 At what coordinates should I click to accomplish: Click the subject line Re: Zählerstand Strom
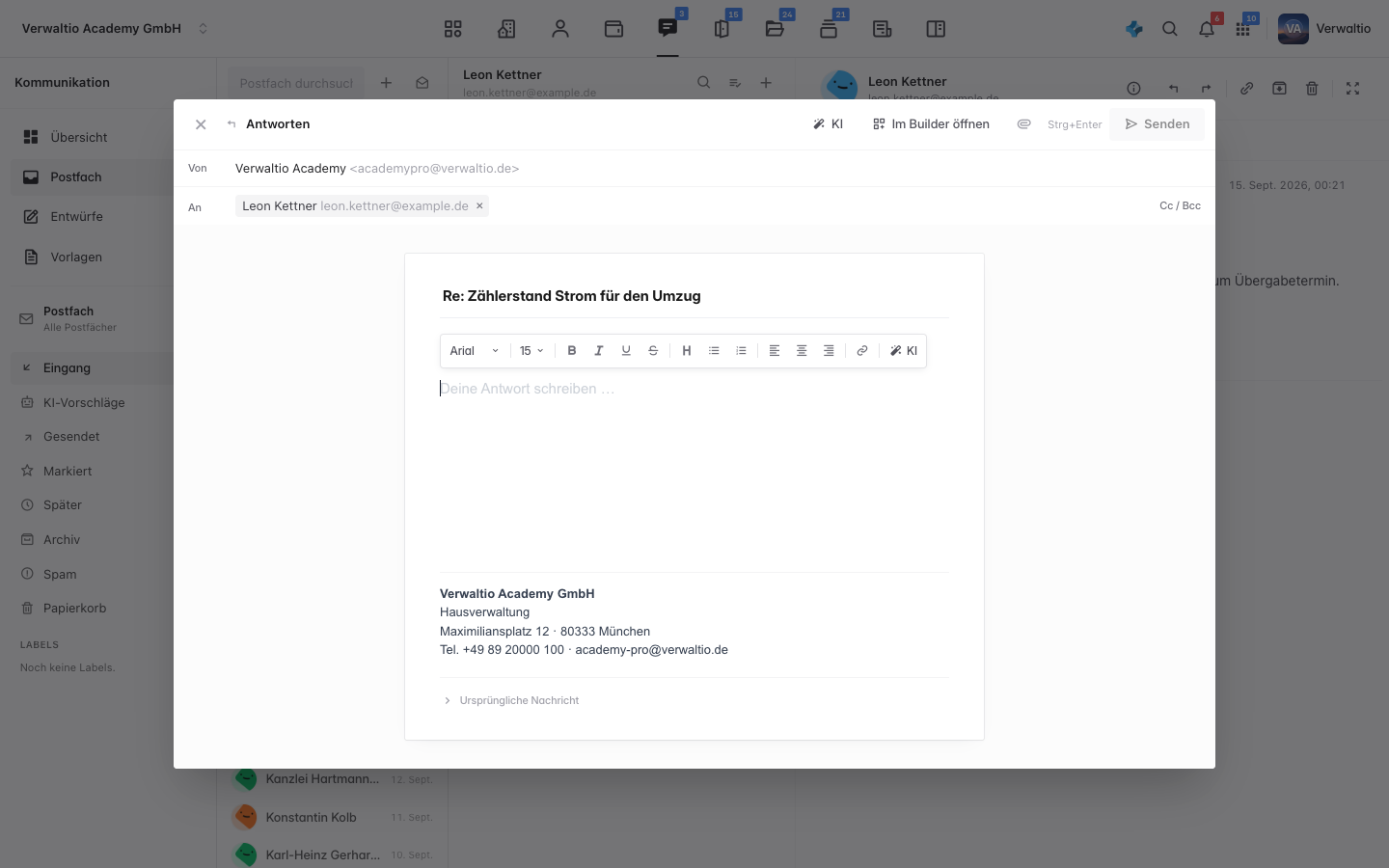click(x=694, y=296)
